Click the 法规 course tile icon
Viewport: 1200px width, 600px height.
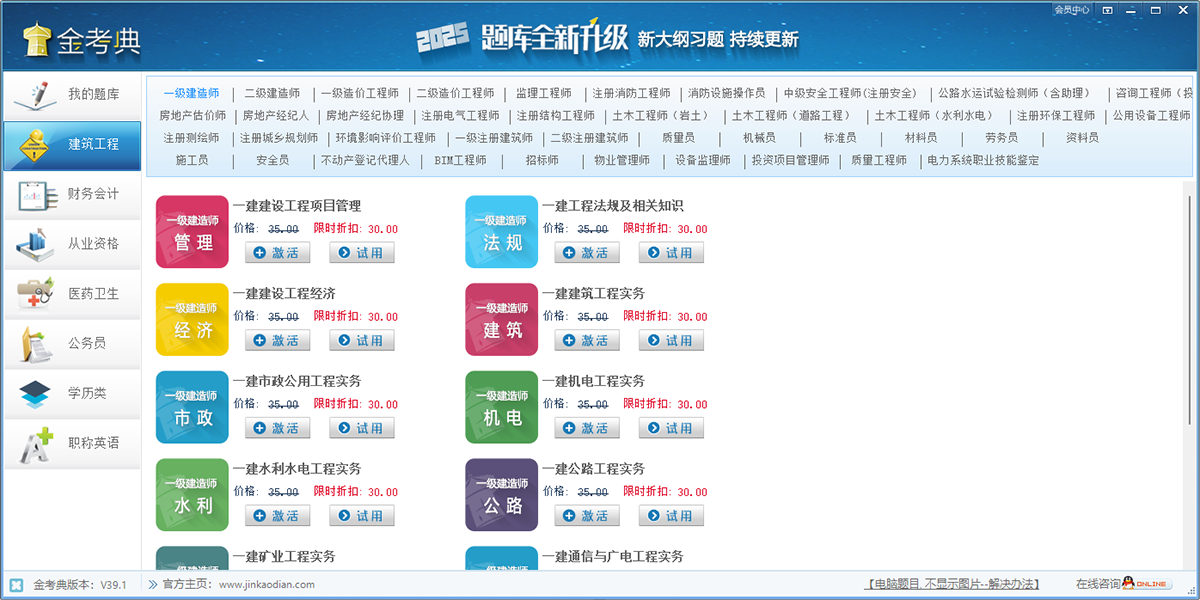502,232
